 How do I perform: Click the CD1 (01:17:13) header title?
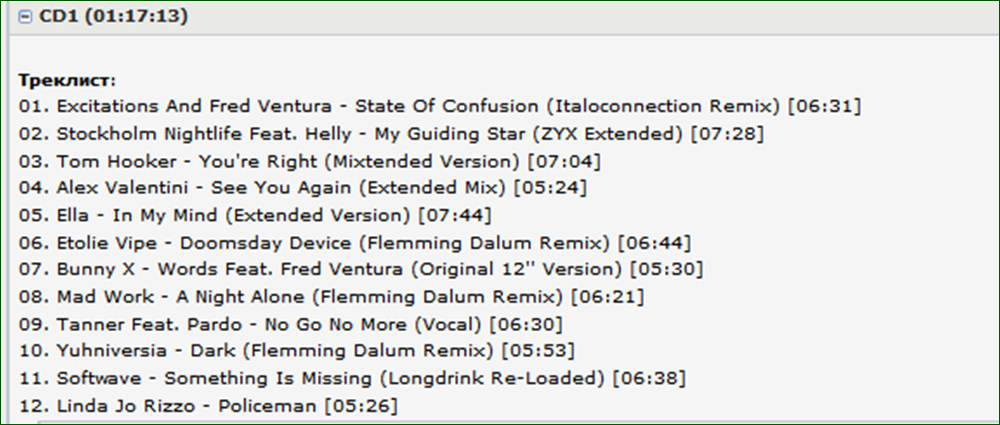114,17
